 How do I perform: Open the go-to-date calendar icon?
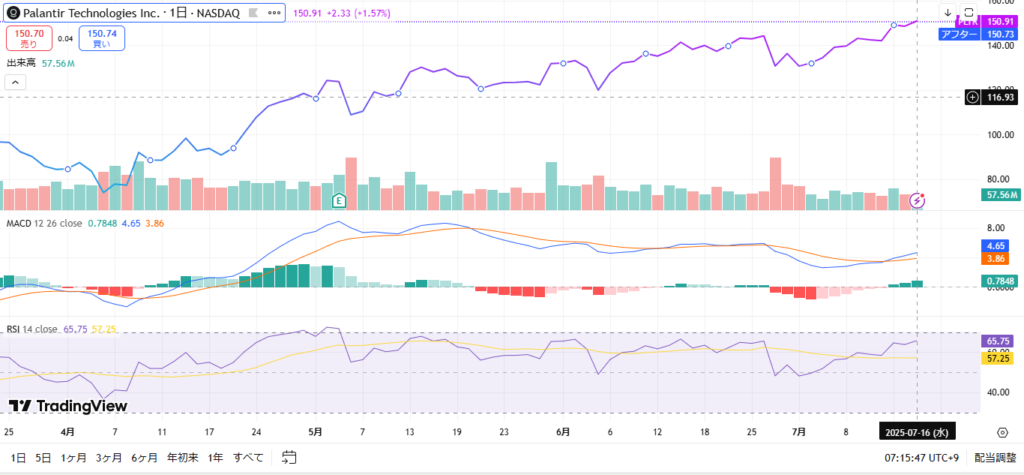pyautogui.click(x=289, y=457)
